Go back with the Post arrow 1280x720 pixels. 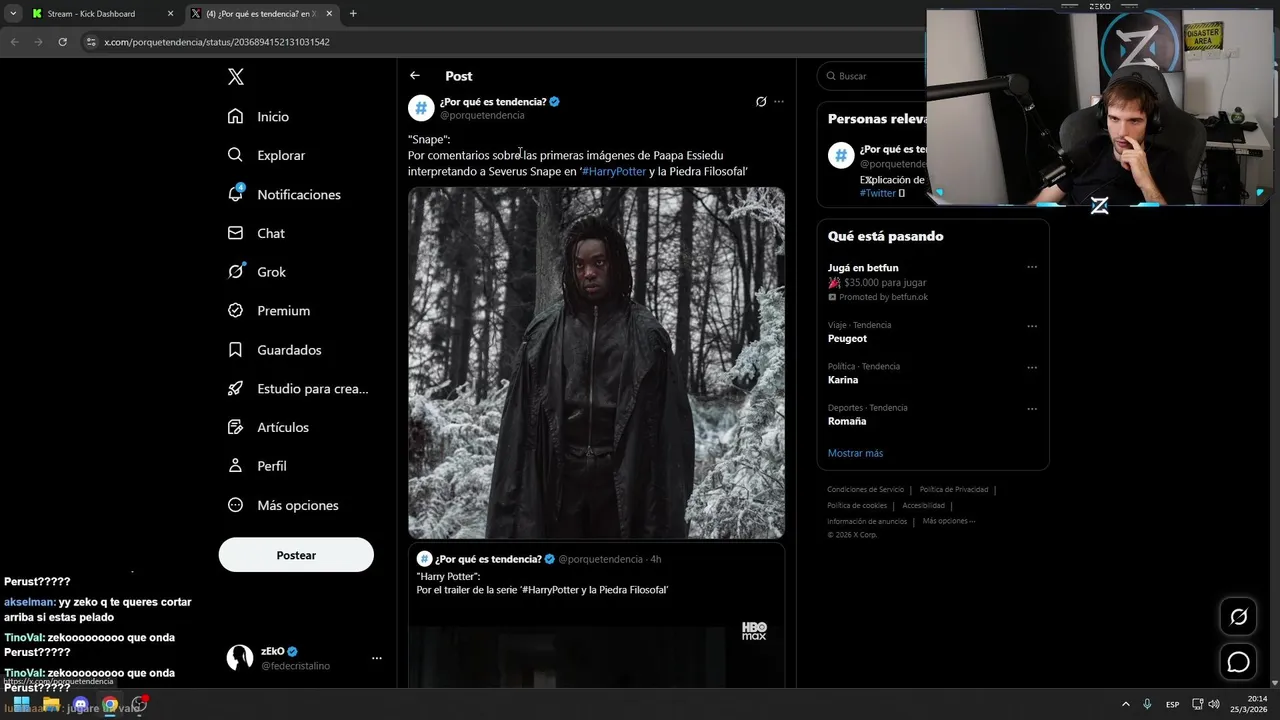tap(415, 76)
